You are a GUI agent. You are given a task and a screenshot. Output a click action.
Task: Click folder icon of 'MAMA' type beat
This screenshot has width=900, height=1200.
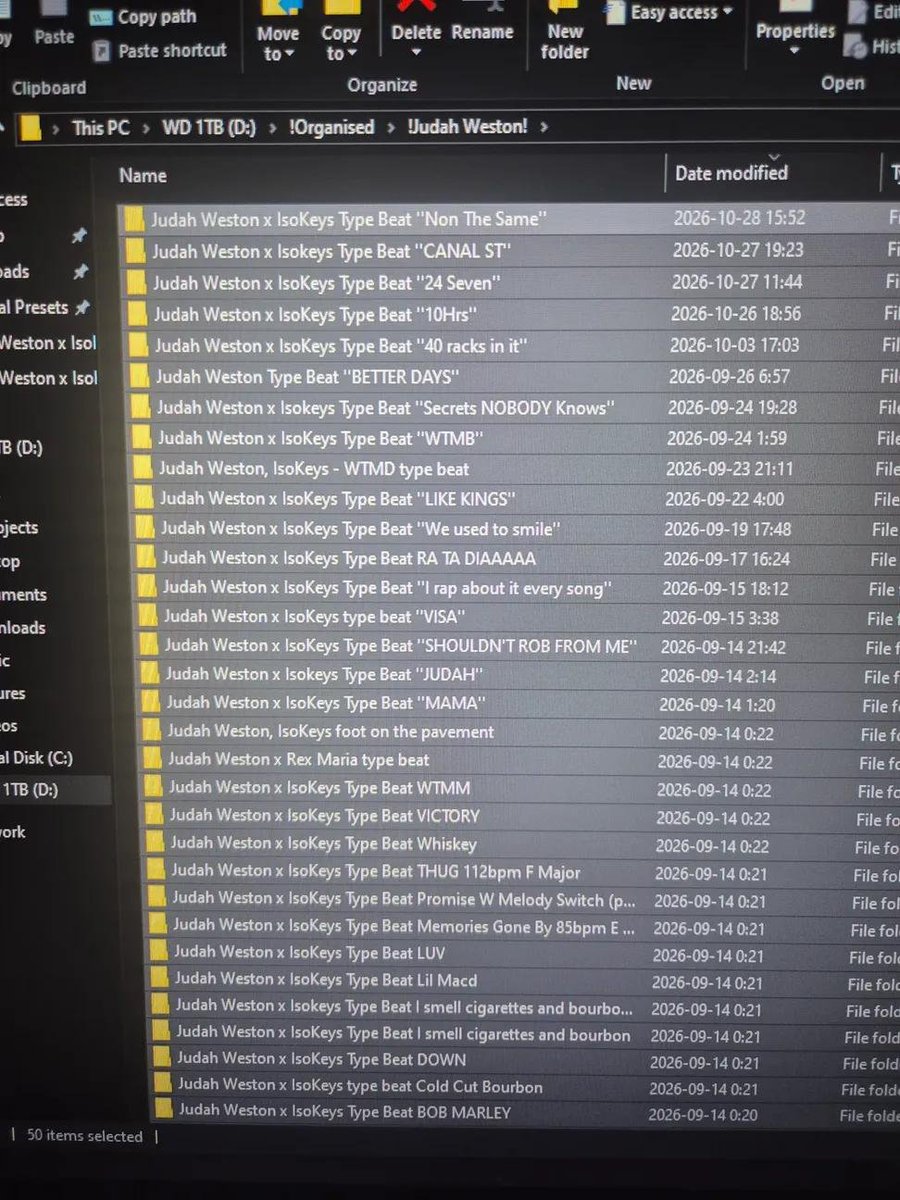click(x=150, y=703)
